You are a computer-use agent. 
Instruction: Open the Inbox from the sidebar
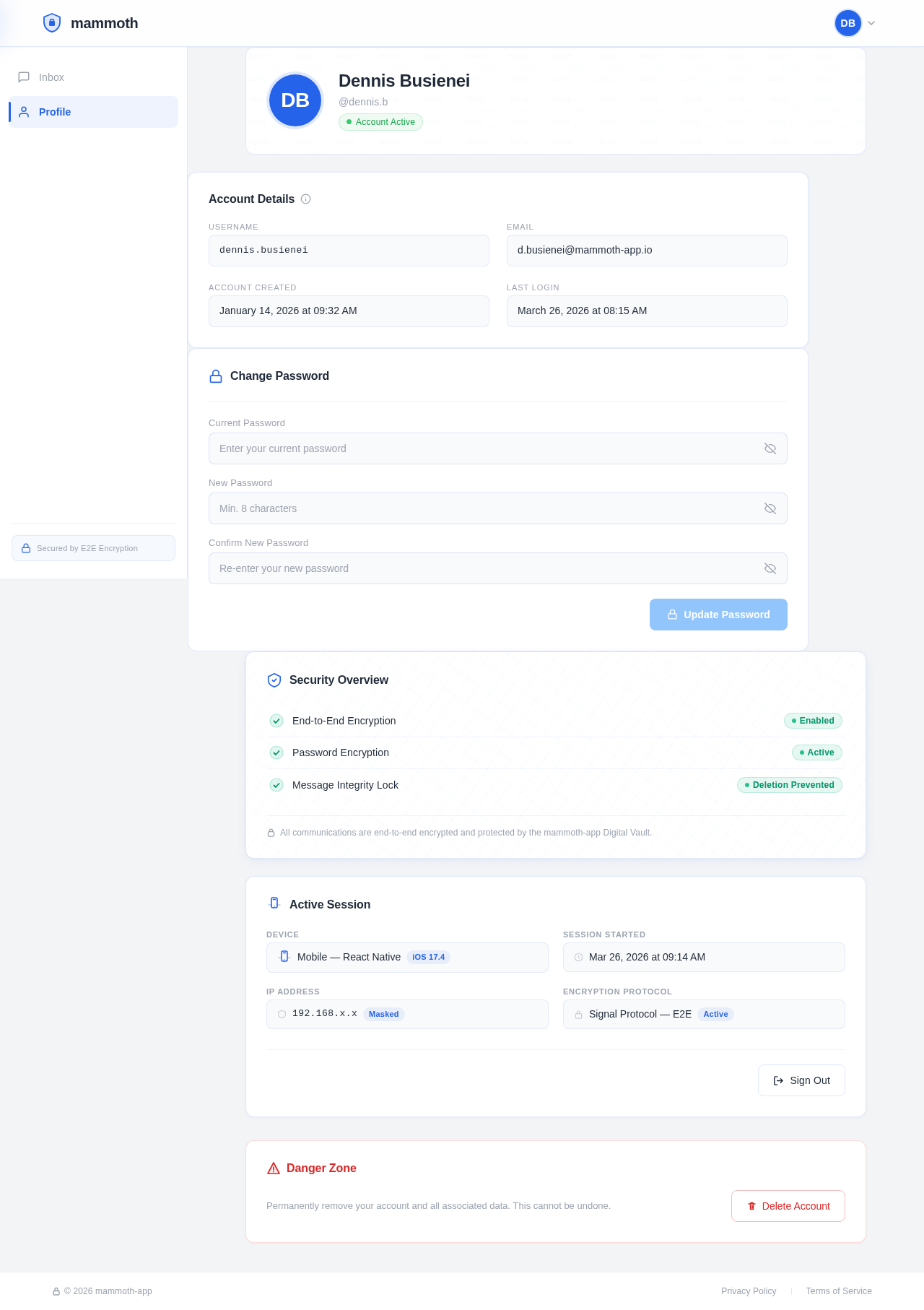pos(93,77)
